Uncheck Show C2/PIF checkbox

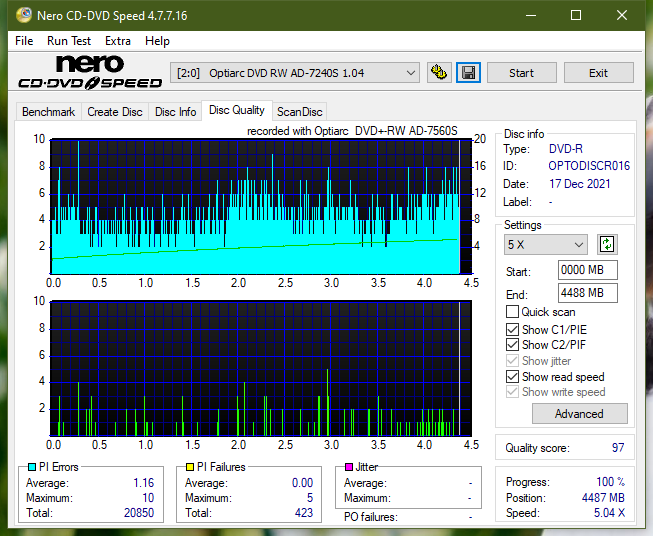[512, 345]
